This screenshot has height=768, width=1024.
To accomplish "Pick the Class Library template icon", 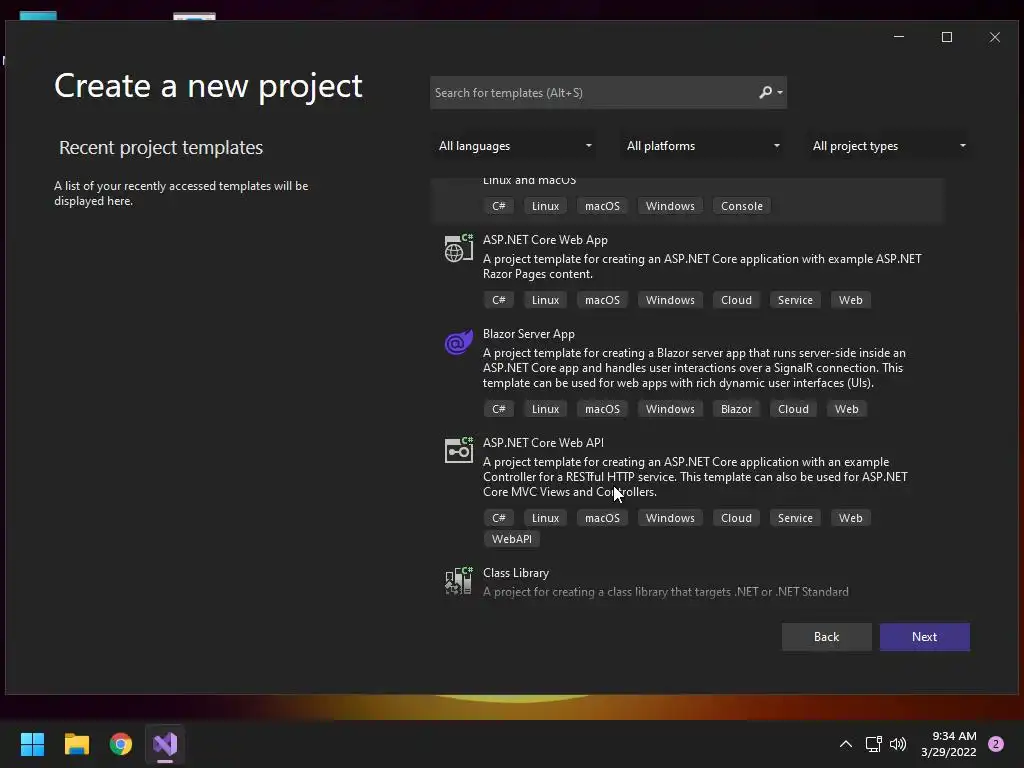I will (x=458, y=581).
